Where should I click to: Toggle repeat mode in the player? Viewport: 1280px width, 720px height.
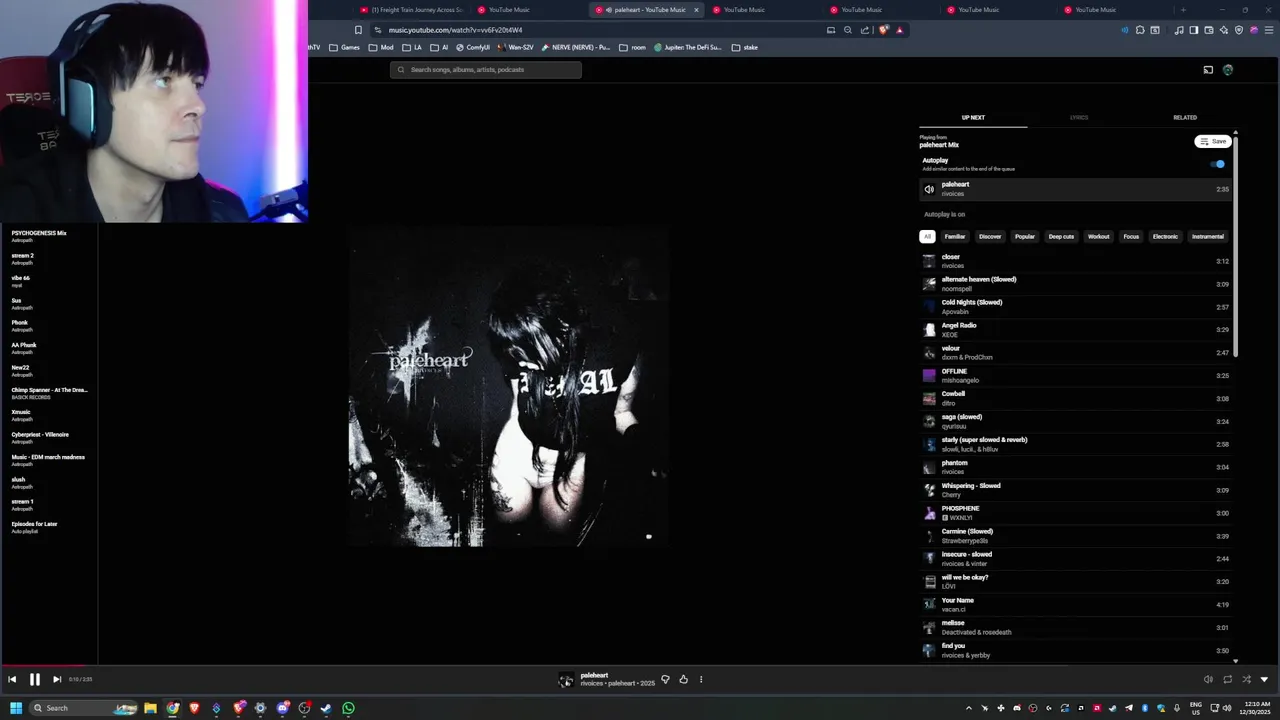point(1227,679)
